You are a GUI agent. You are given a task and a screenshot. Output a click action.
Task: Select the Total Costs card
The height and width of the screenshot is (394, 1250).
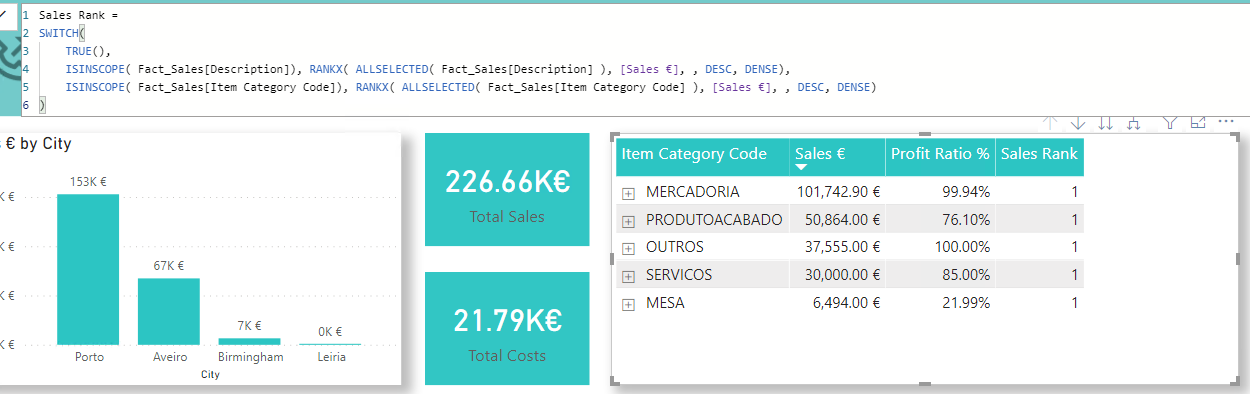pos(507,328)
